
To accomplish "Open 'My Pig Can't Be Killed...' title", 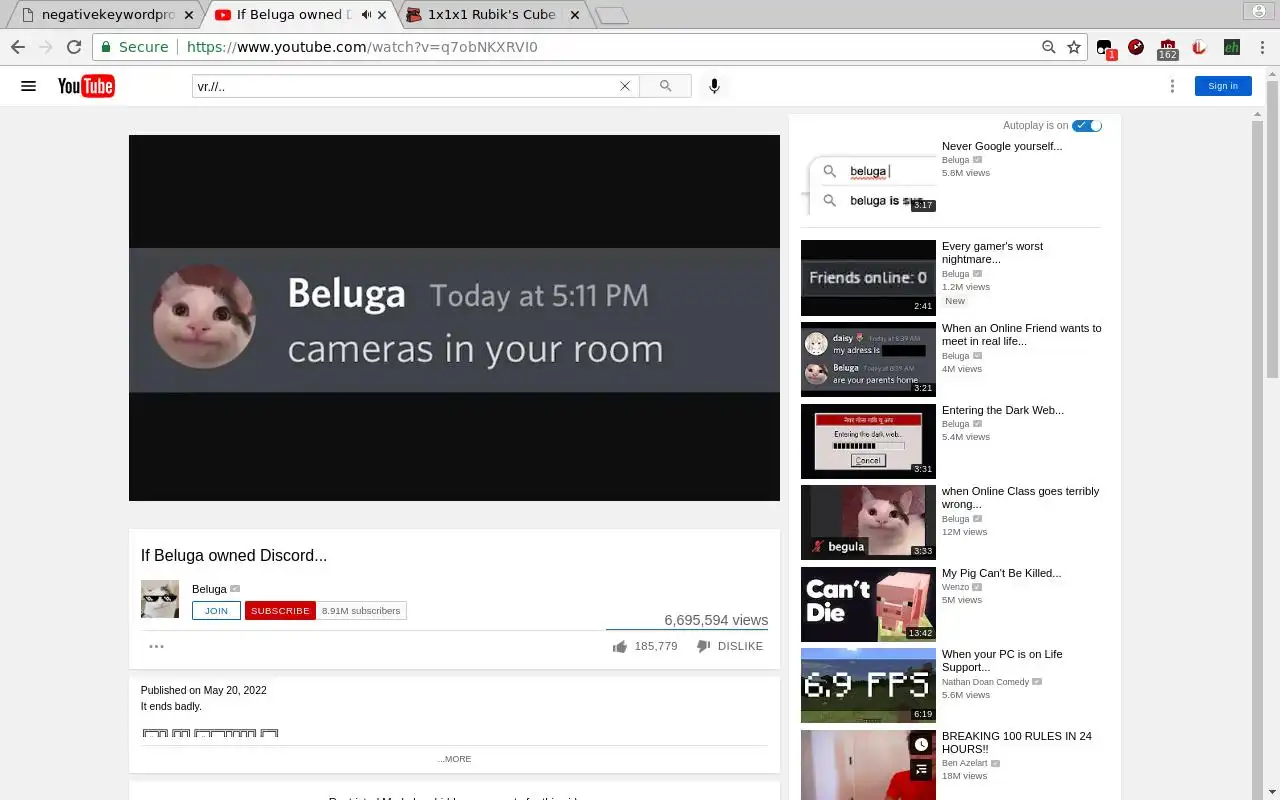I will point(1001,573).
